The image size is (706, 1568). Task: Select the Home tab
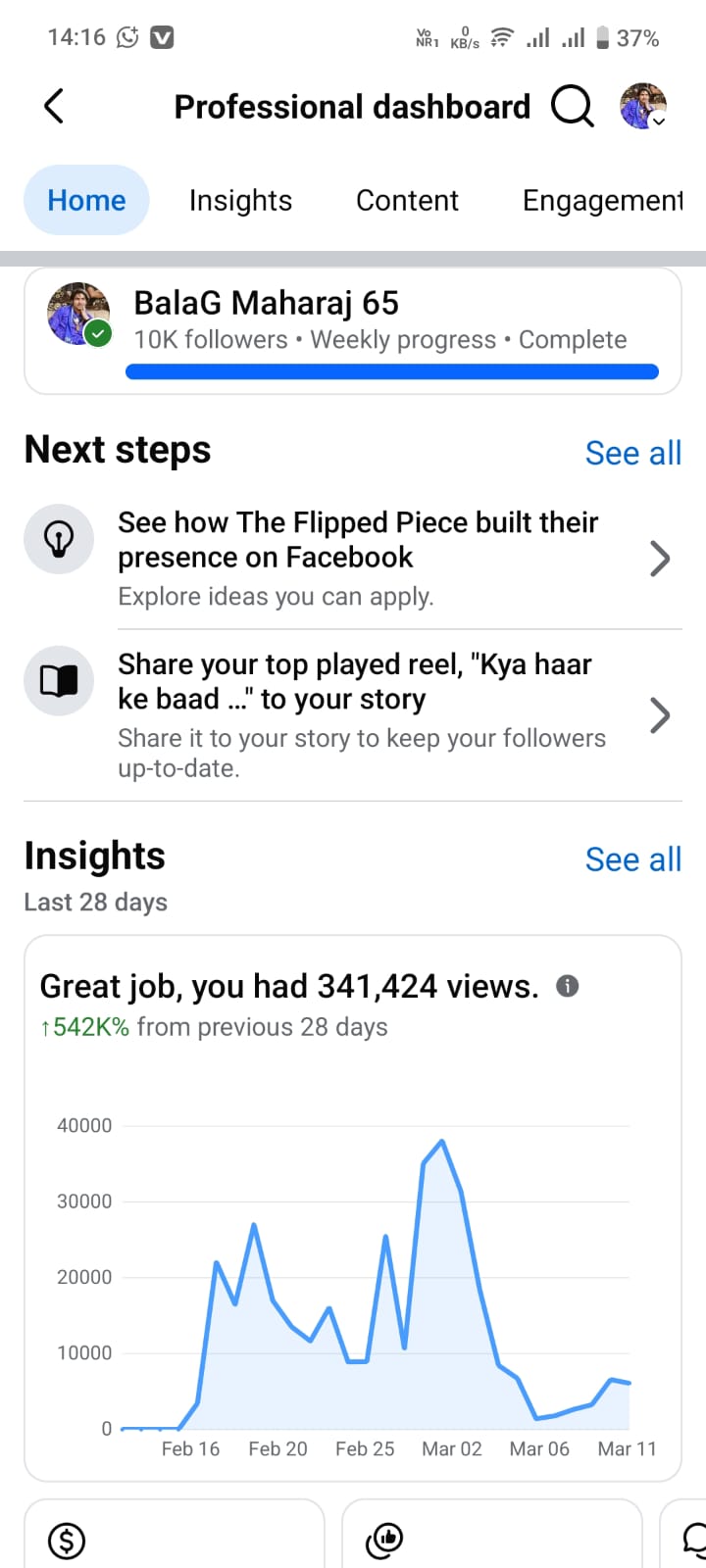coord(86,201)
